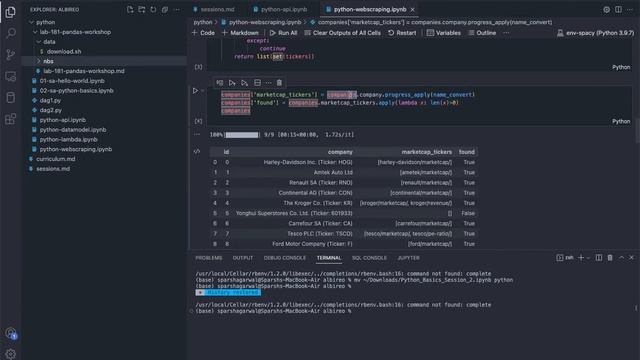640x360 pixels.
Task: Restart the notebook kernel
Action: click(x=402, y=33)
